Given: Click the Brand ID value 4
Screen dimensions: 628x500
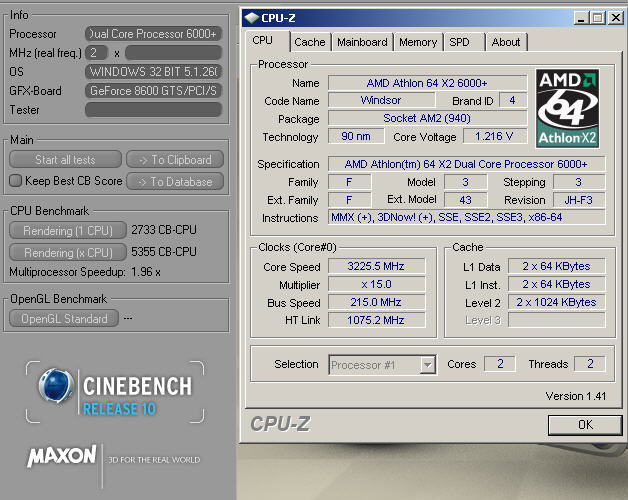Looking at the screenshot, I should [x=512, y=100].
